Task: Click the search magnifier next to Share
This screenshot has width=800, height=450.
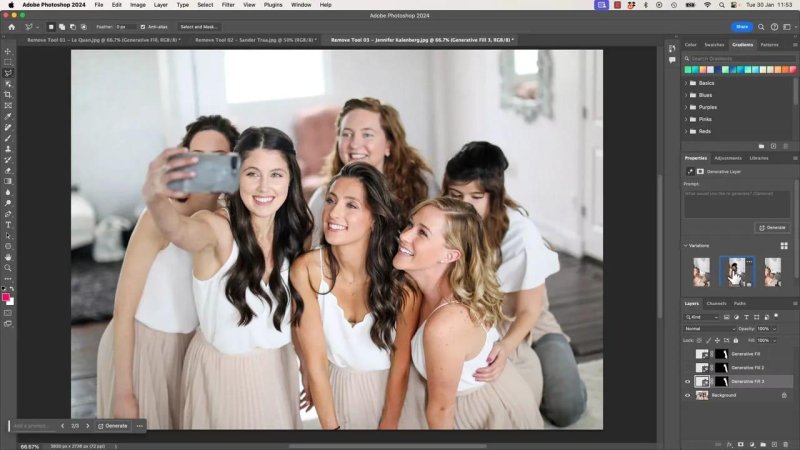Action: [761, 27]
